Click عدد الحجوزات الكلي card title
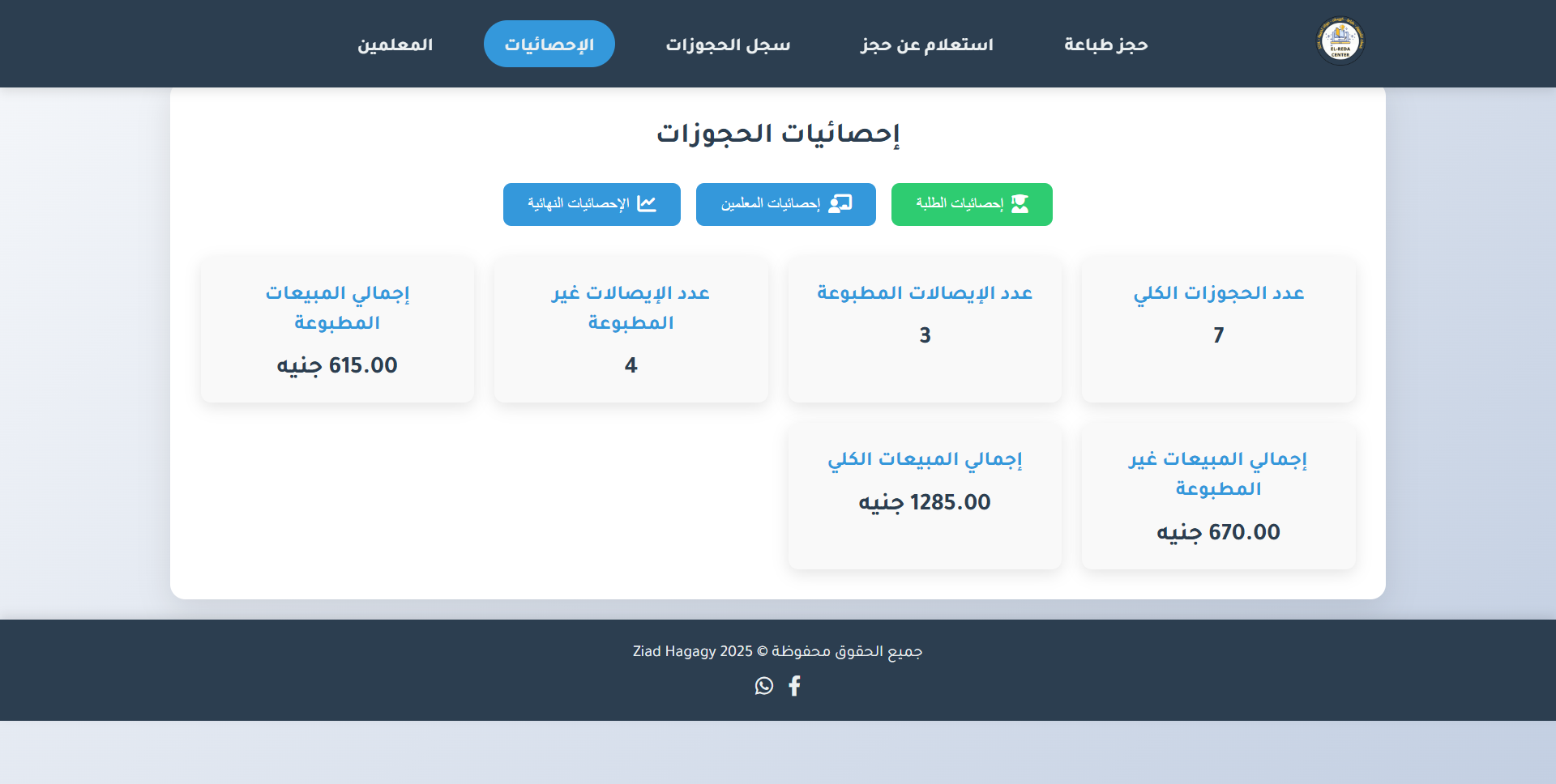The image size is (1556, 784). [1219, 293]
